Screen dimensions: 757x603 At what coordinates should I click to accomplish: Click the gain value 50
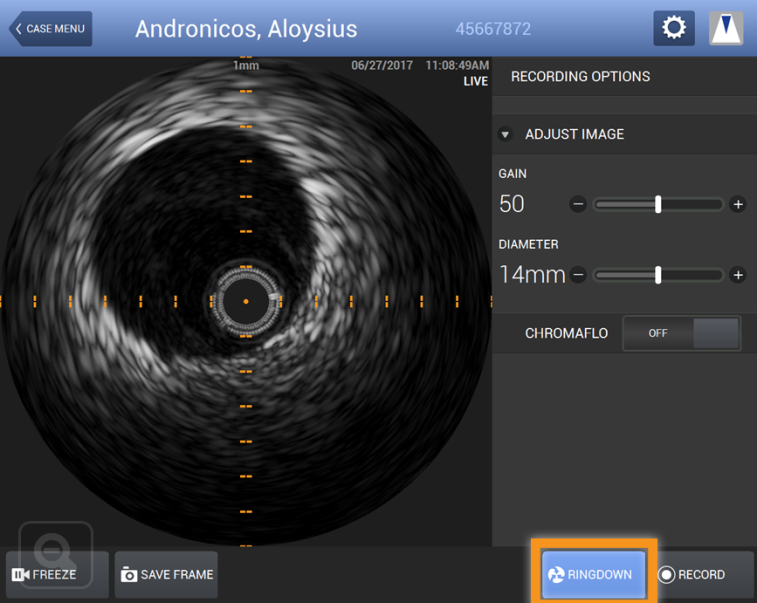click(512, 204)
